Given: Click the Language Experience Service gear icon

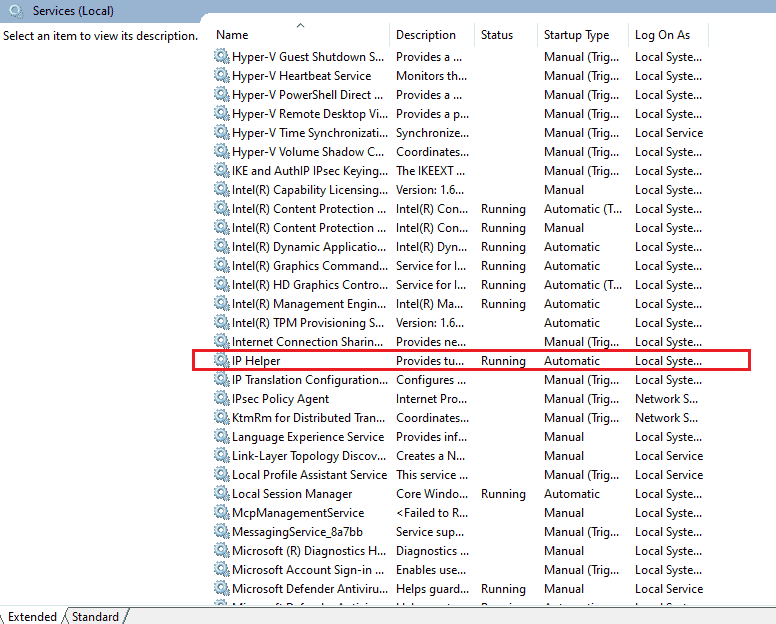Looking at the screenshot, I should [221, 436].
